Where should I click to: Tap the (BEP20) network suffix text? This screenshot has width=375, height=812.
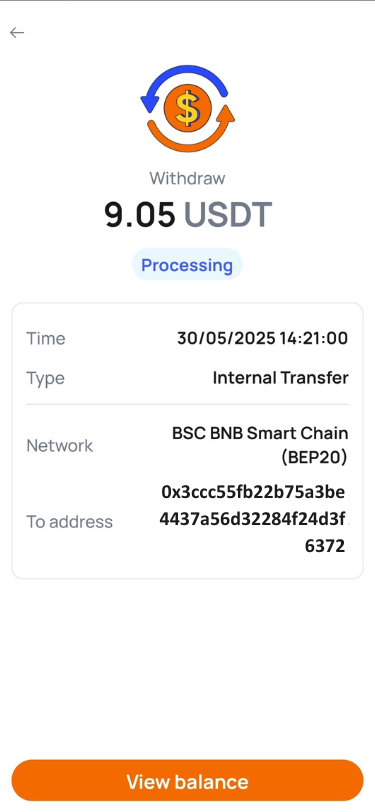[314, 458]
